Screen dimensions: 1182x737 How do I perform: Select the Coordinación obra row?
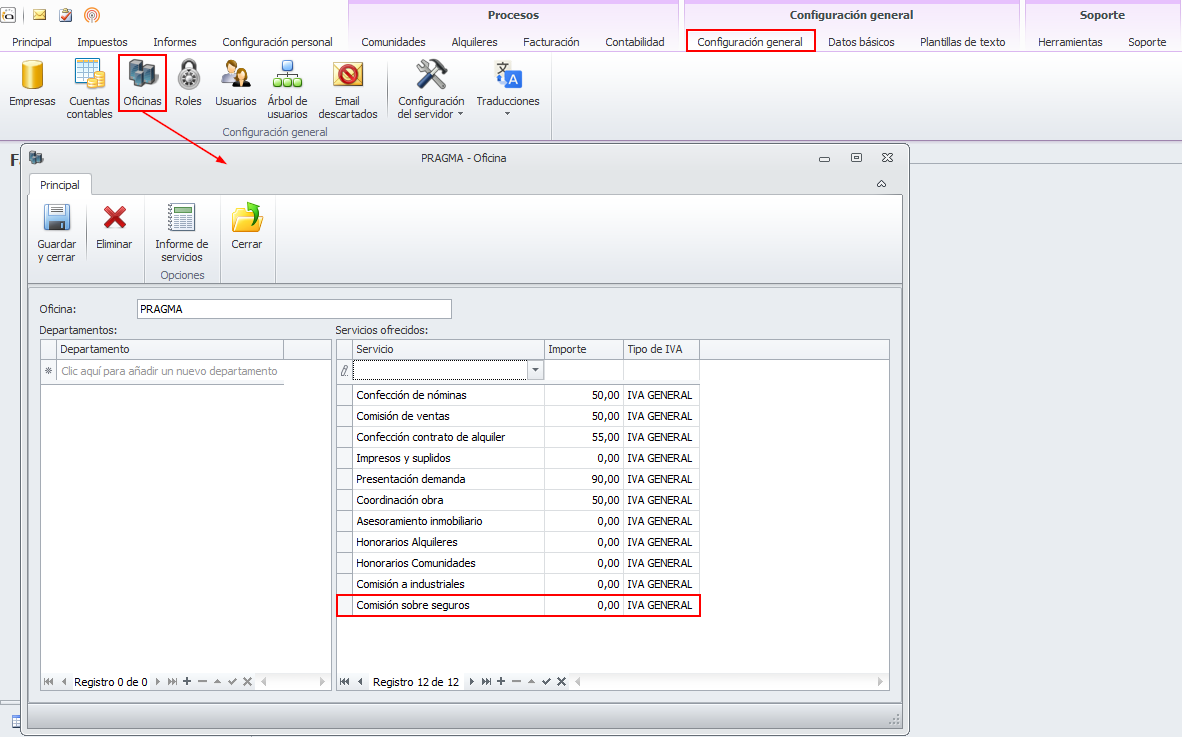pos(518,500)
